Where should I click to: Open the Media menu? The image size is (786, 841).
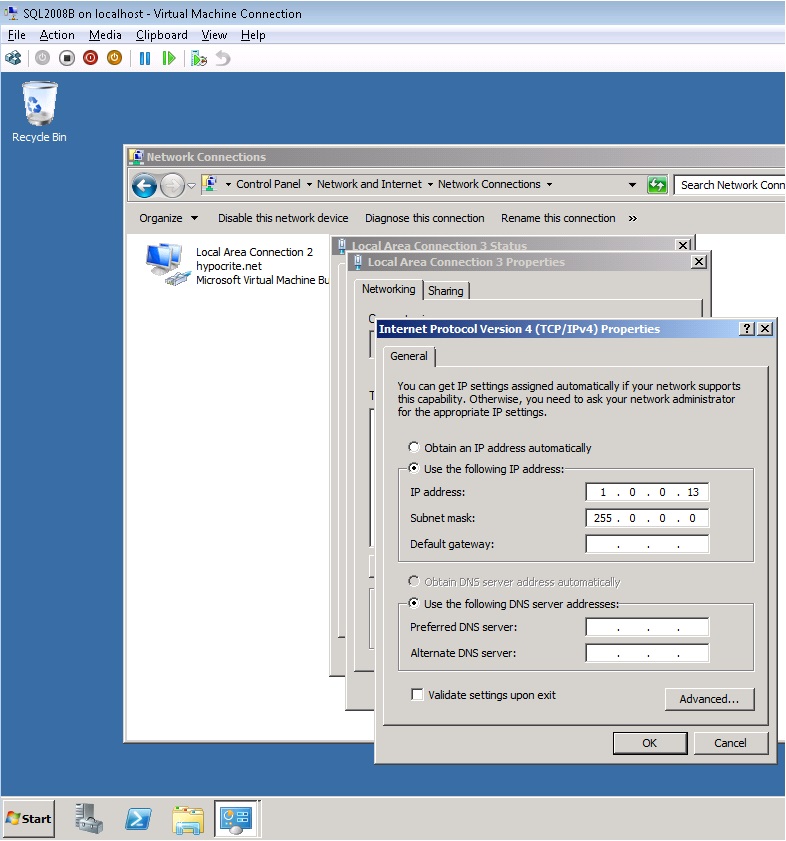pos(105,35)
